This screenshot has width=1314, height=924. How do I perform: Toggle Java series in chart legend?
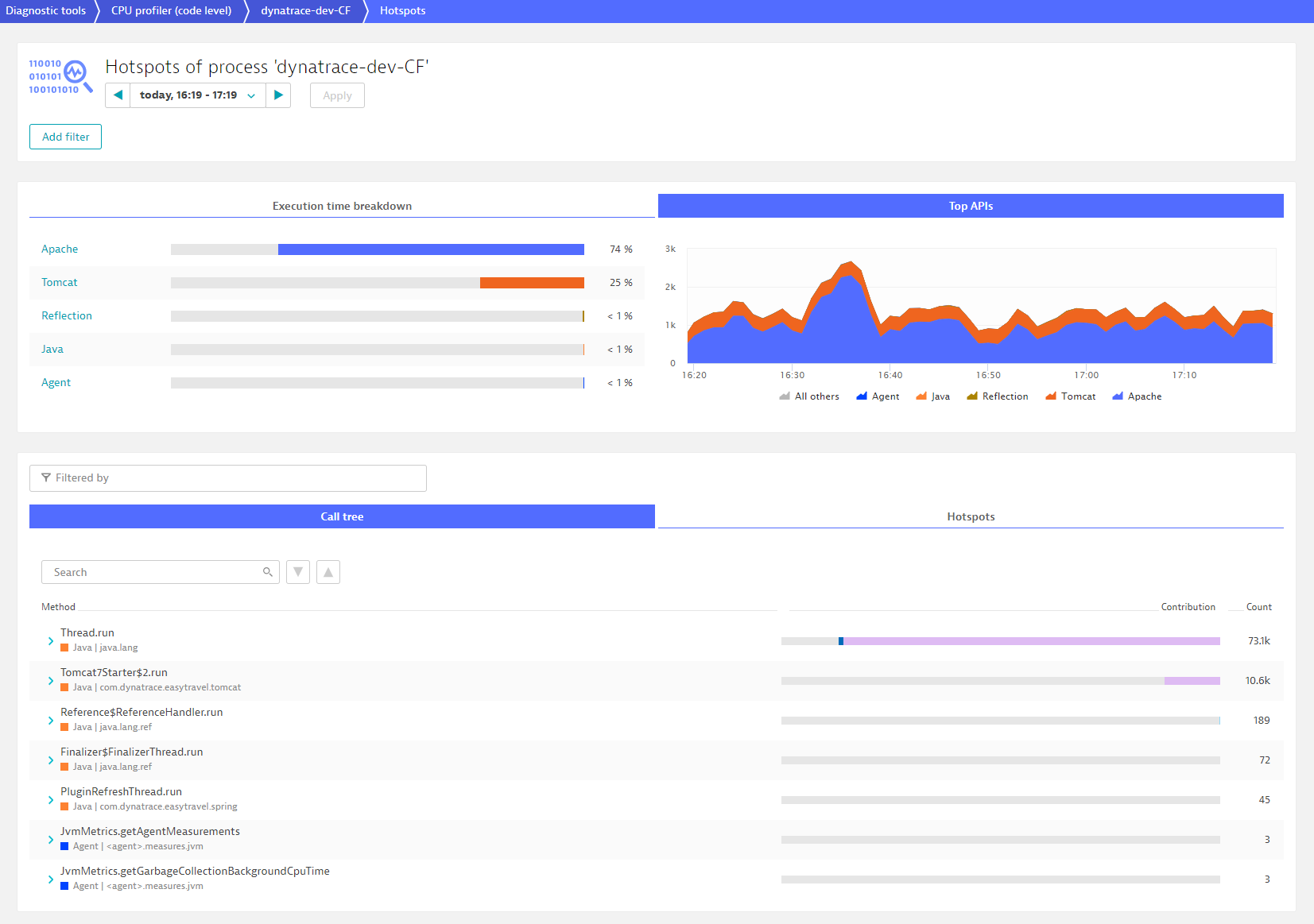[932, 396]
